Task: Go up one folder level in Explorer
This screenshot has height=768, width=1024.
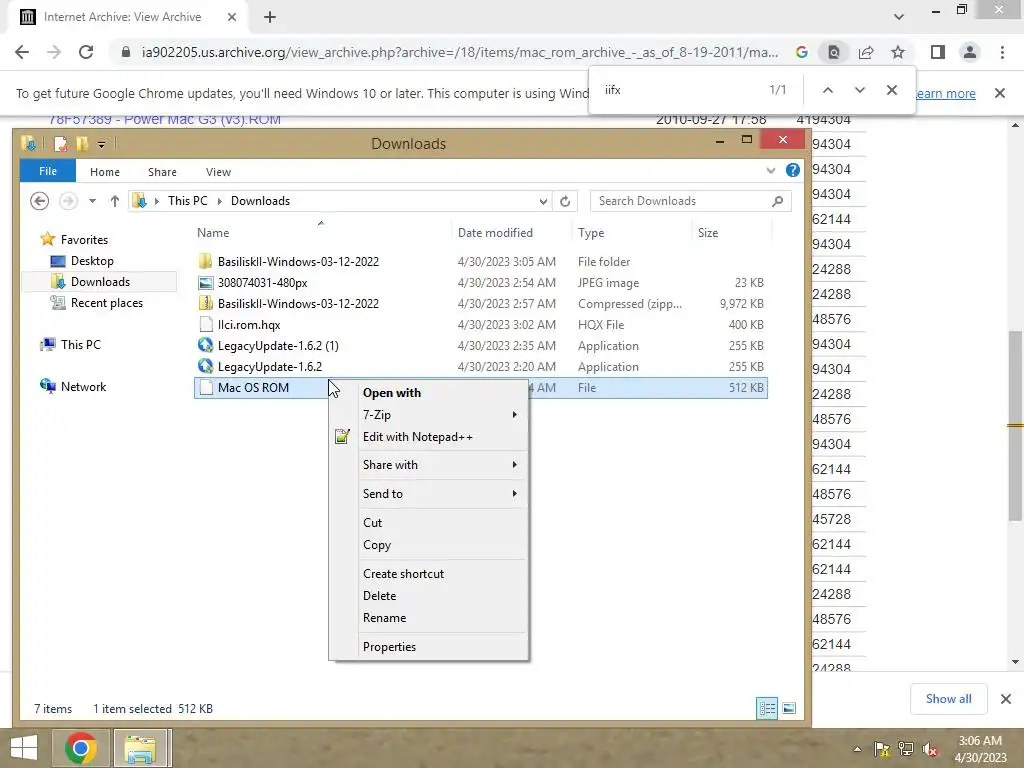Action: [115, 201]
